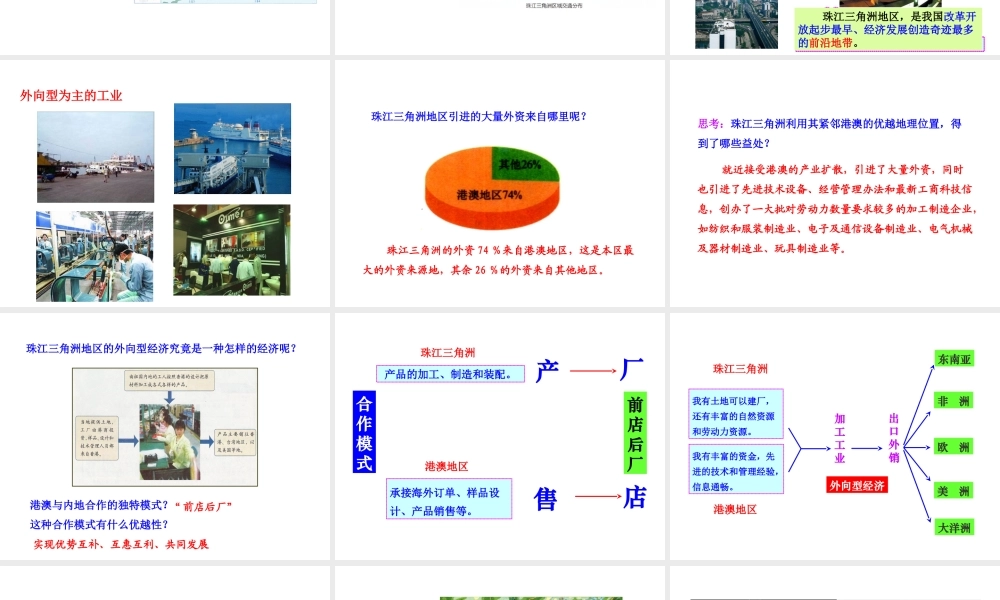Select the white ferry ship photo
The image size is (1000, 600).
[x=232, y=149]
